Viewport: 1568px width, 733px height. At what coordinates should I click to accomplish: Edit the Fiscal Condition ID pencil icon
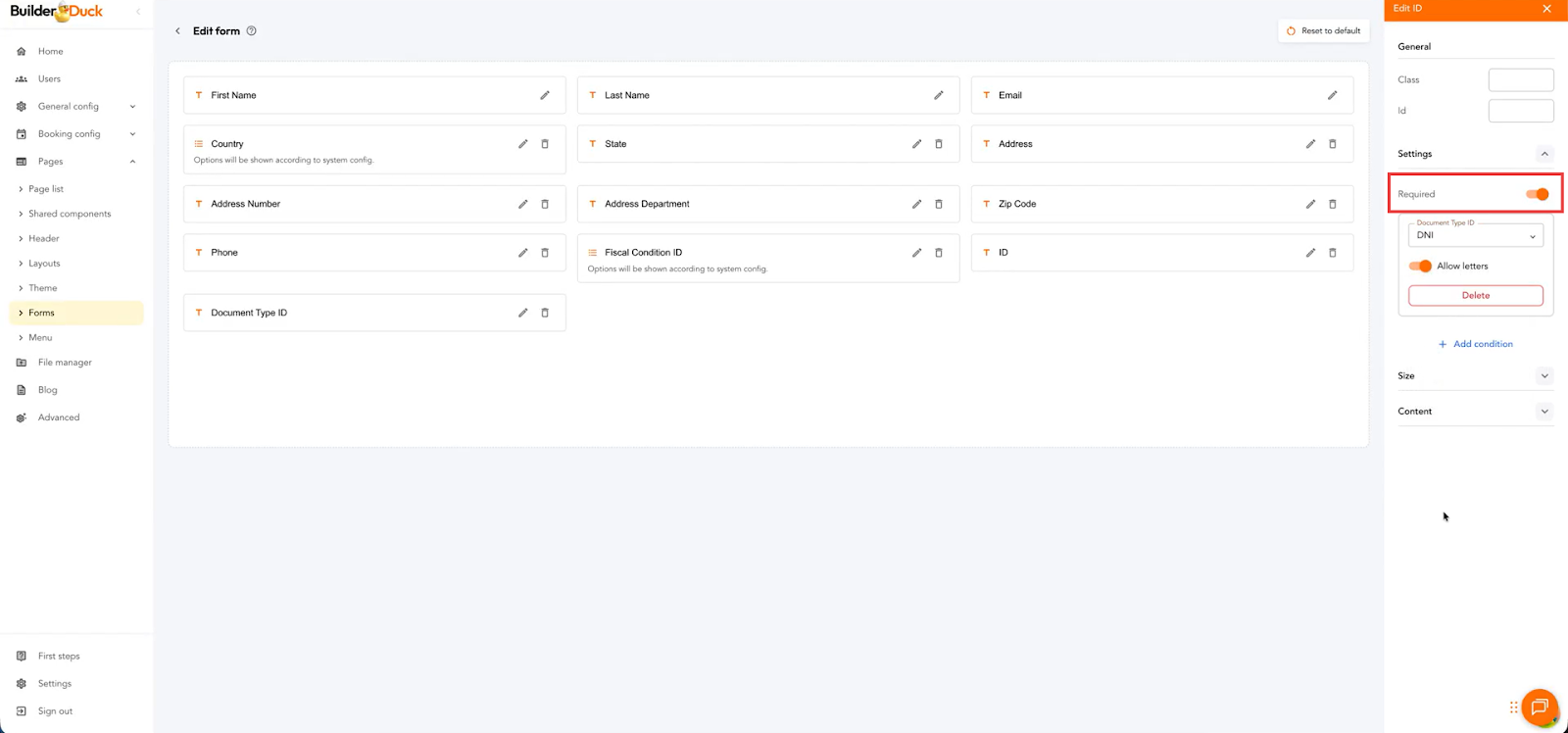click(916, 253)
